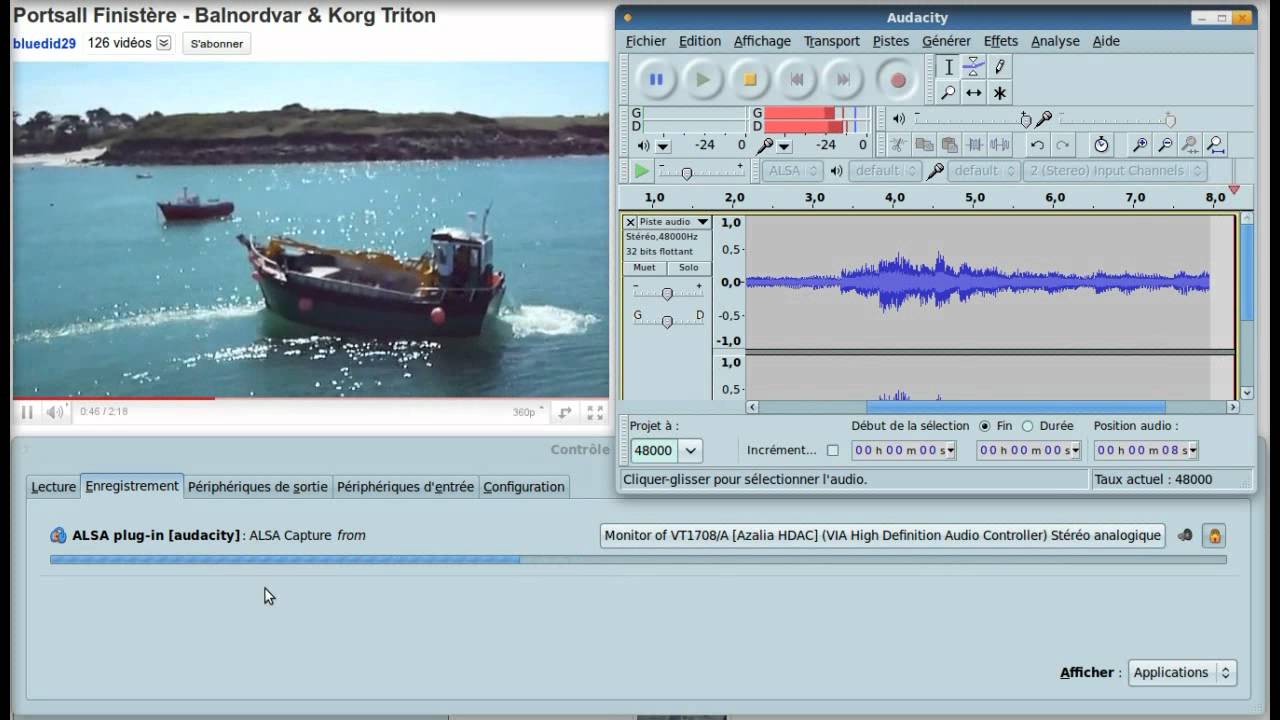
Task: Select the Multi-tool asterisk
Action: coord(999,93)
